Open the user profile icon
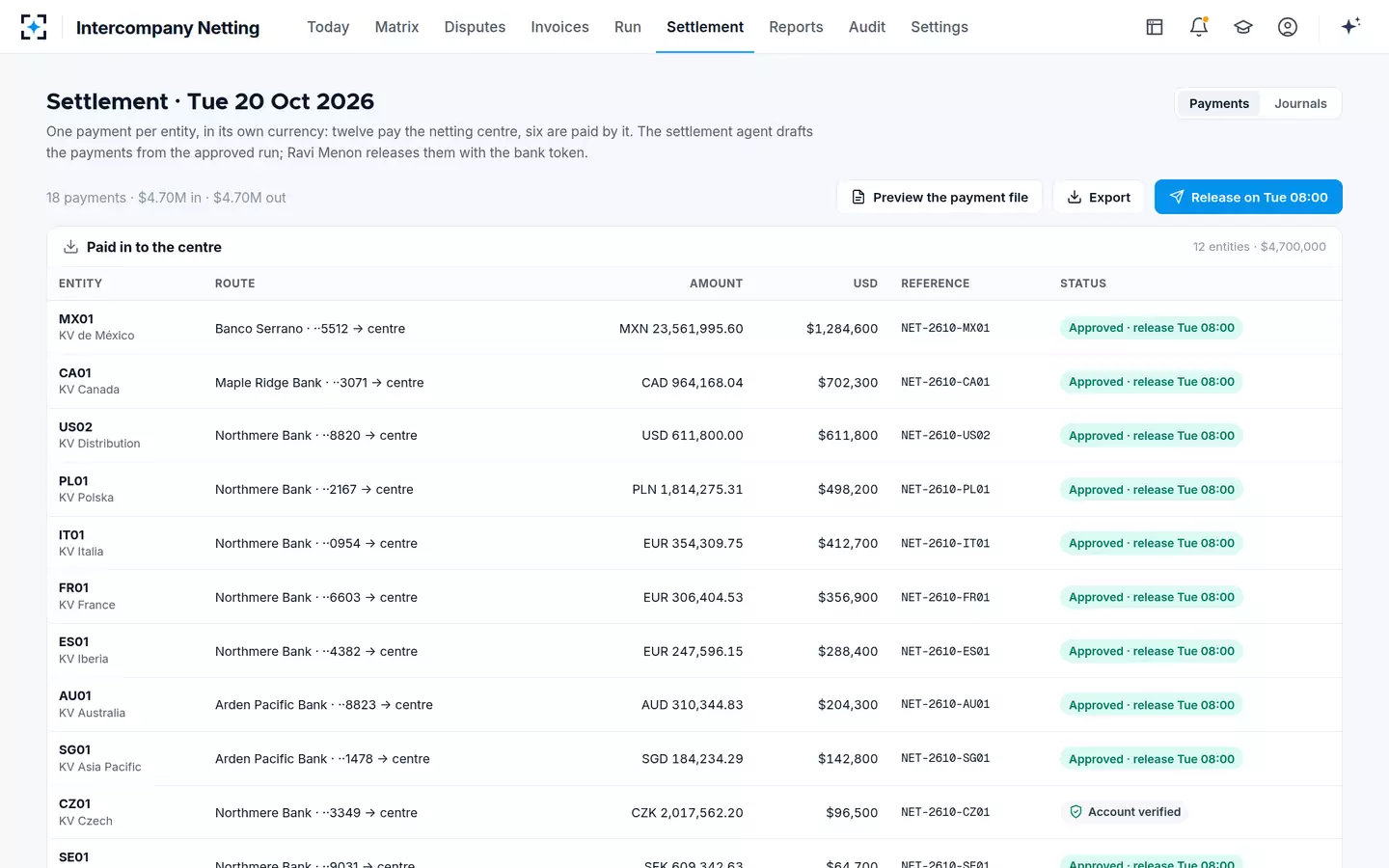The width and height of the screenshot is (1389, 868). 1288,27
